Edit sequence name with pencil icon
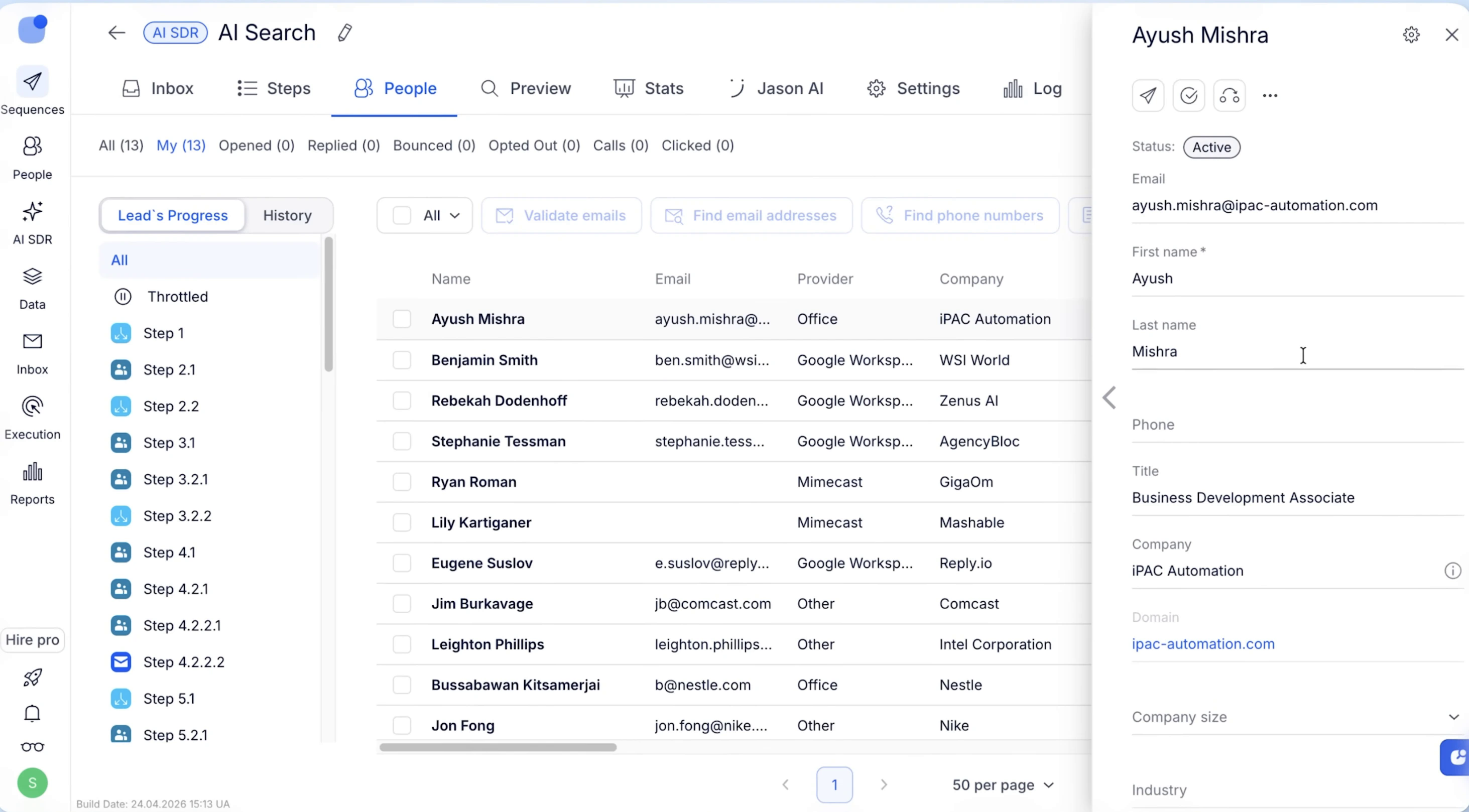 (344, 33)
